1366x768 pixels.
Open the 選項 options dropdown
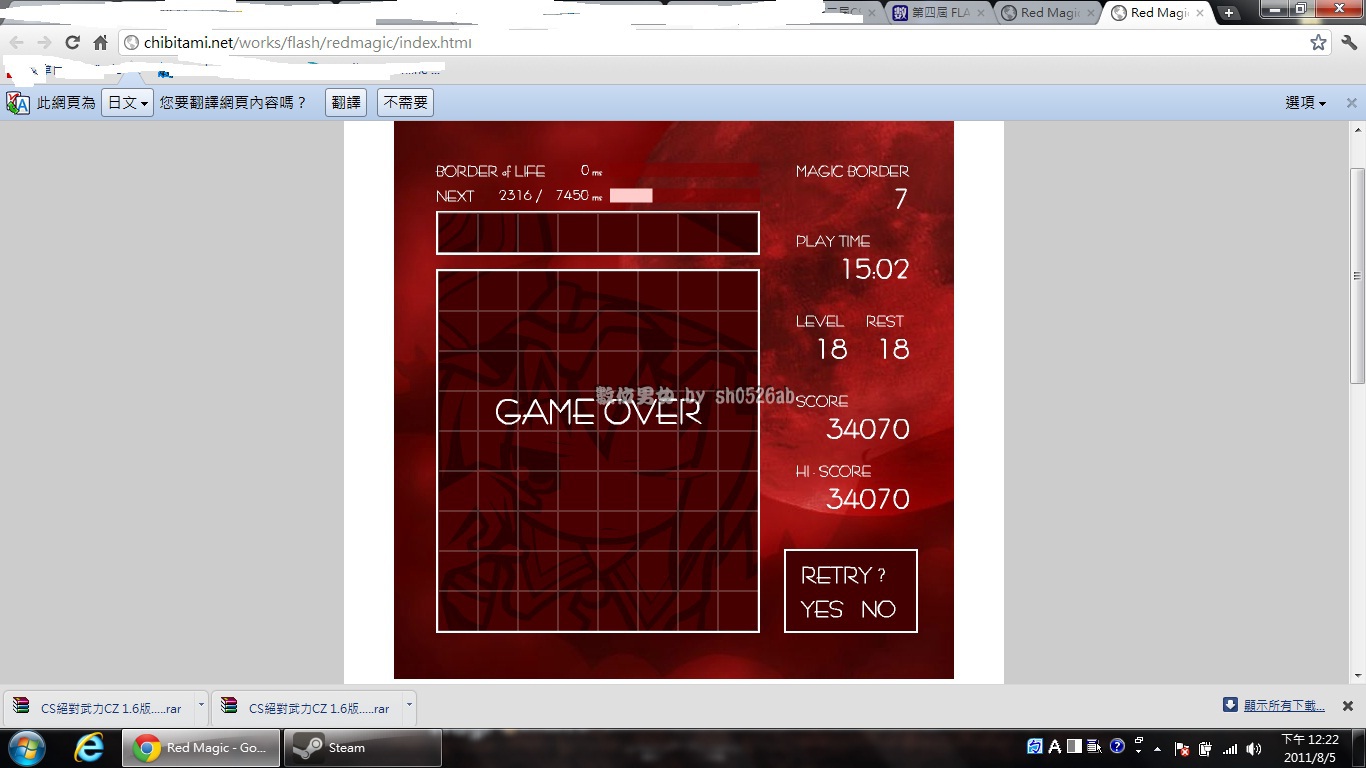(1305, 103)
